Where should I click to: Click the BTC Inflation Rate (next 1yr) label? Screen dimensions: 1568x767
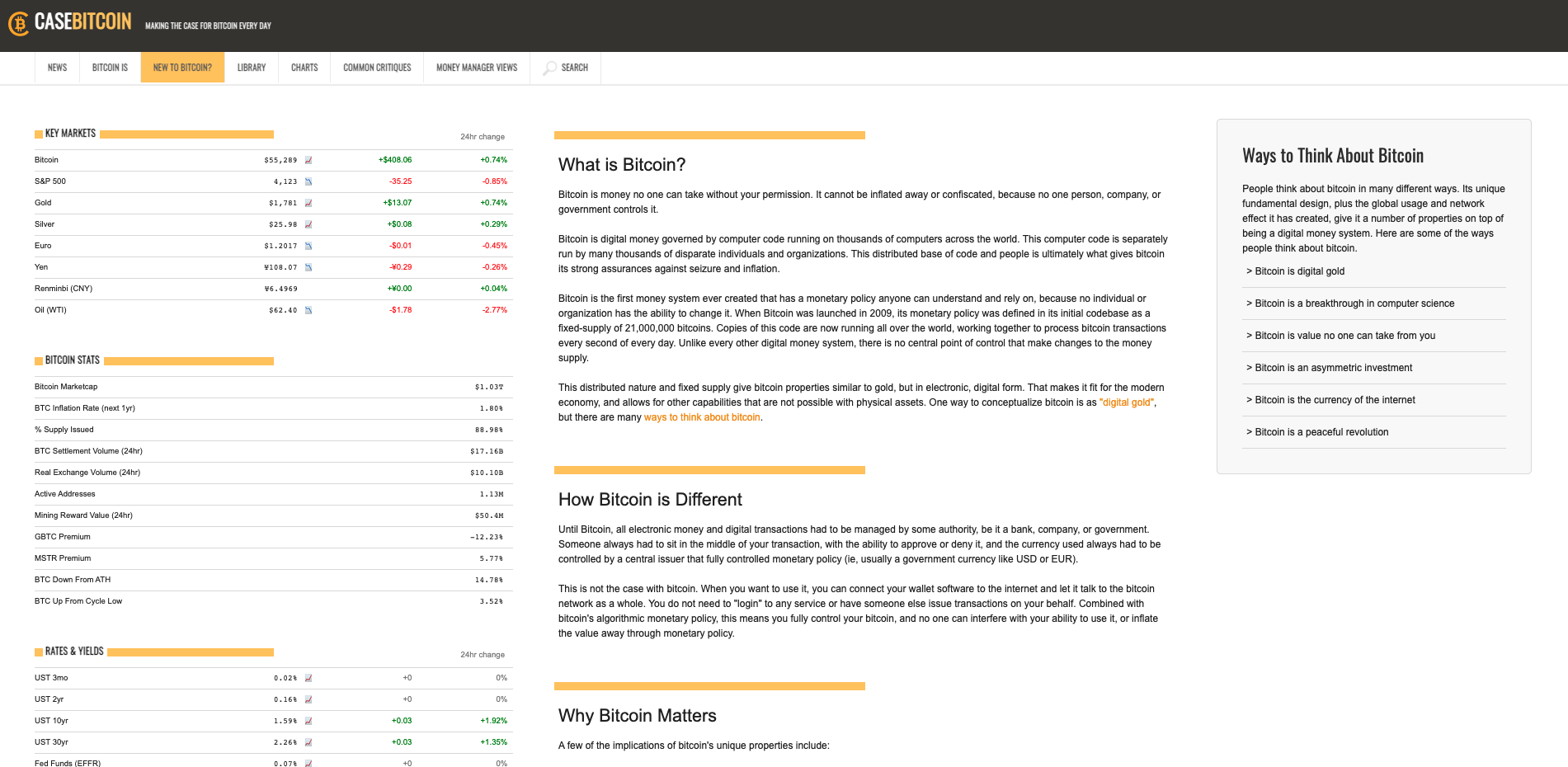(85, 408)
